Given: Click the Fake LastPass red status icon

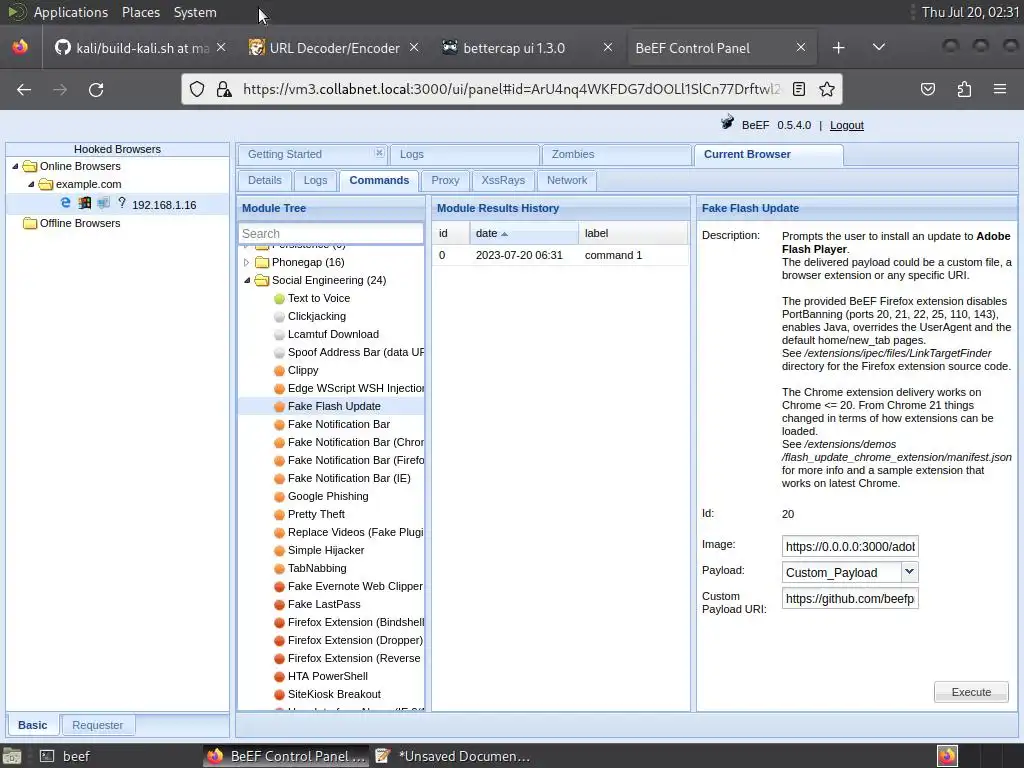Looking at the screenshot, I should [x=279, y=605].
